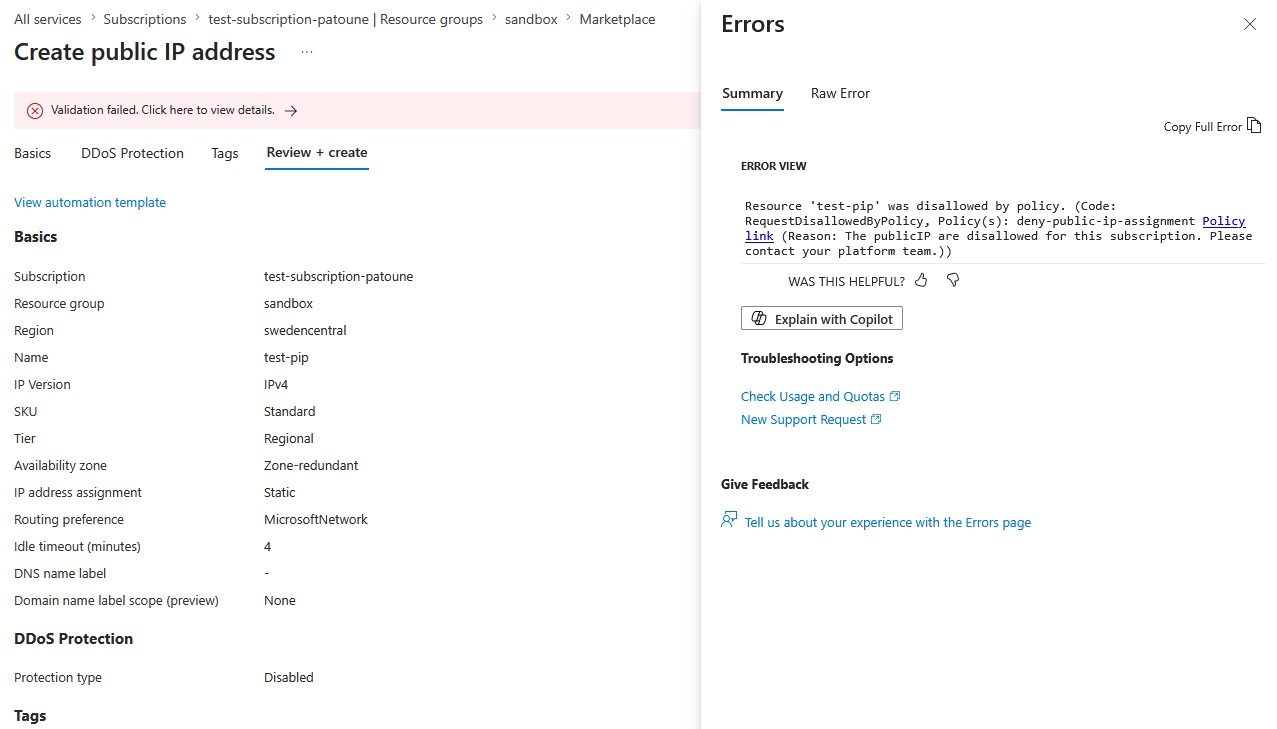Screen dimensions: 1277x729
Task: Click the Idle timeout value 4
Action: click(x=268, y=546)
